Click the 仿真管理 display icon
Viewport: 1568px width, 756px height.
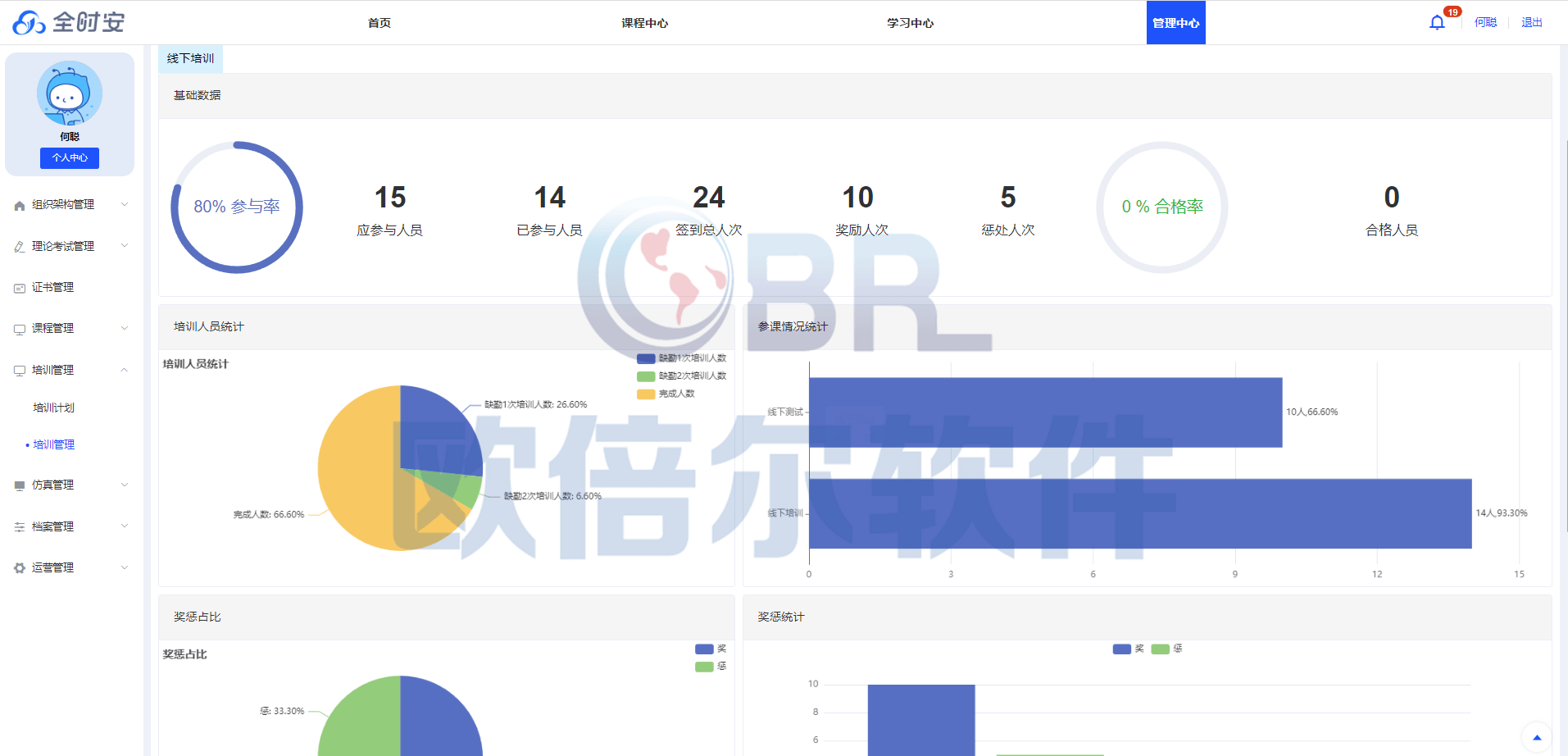click(20, 485)
